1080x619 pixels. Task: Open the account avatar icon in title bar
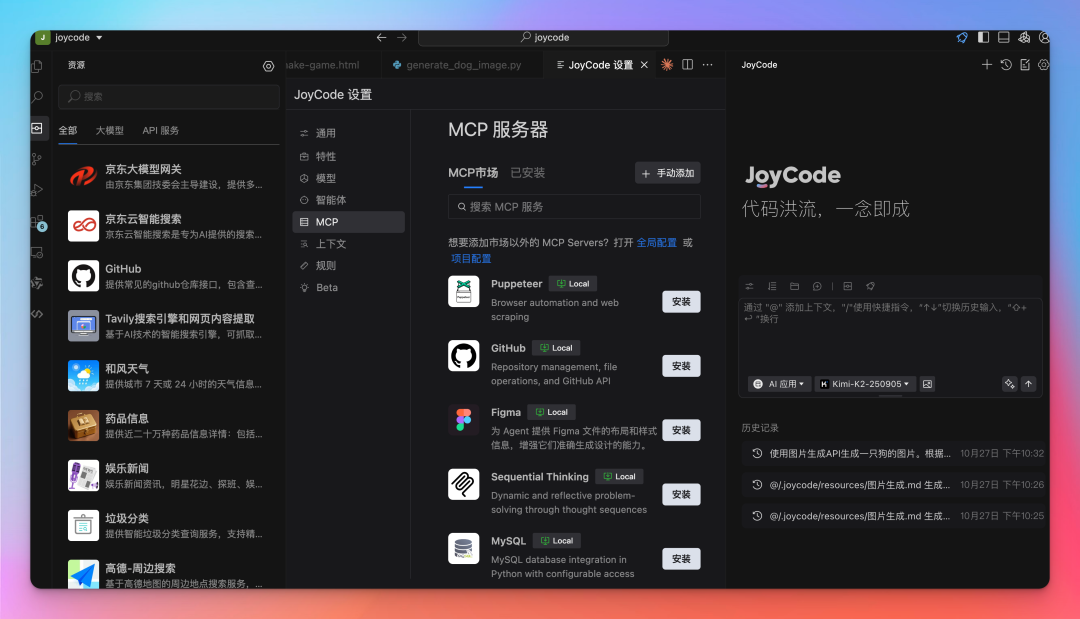(1044, 37)
